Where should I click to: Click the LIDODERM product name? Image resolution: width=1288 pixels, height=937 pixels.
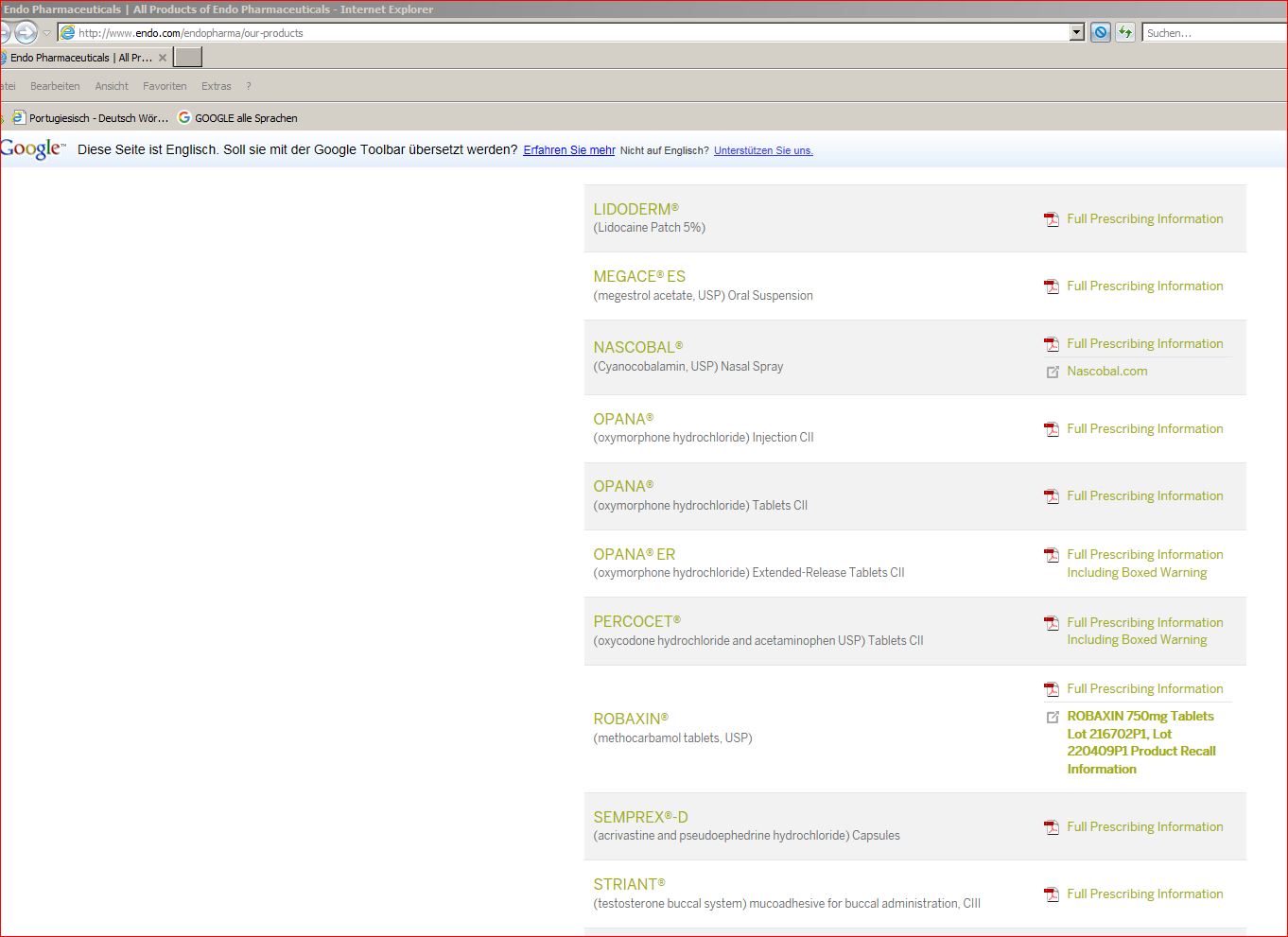[635, 209]
